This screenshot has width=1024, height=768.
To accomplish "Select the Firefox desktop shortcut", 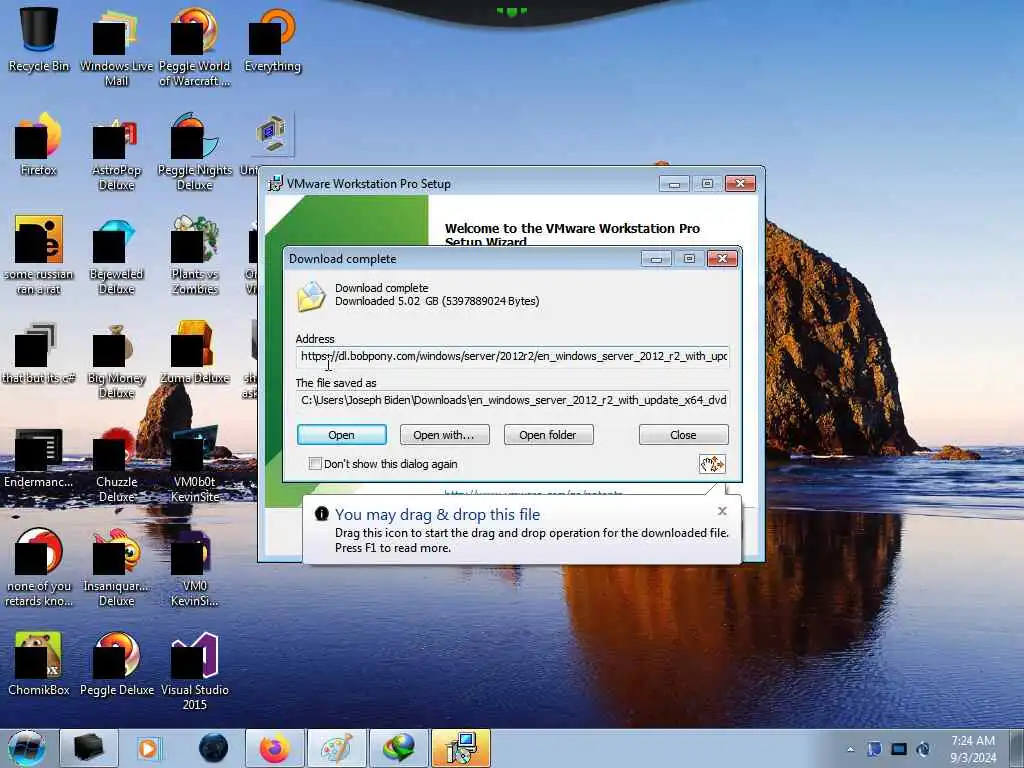I will click(39, 145).
